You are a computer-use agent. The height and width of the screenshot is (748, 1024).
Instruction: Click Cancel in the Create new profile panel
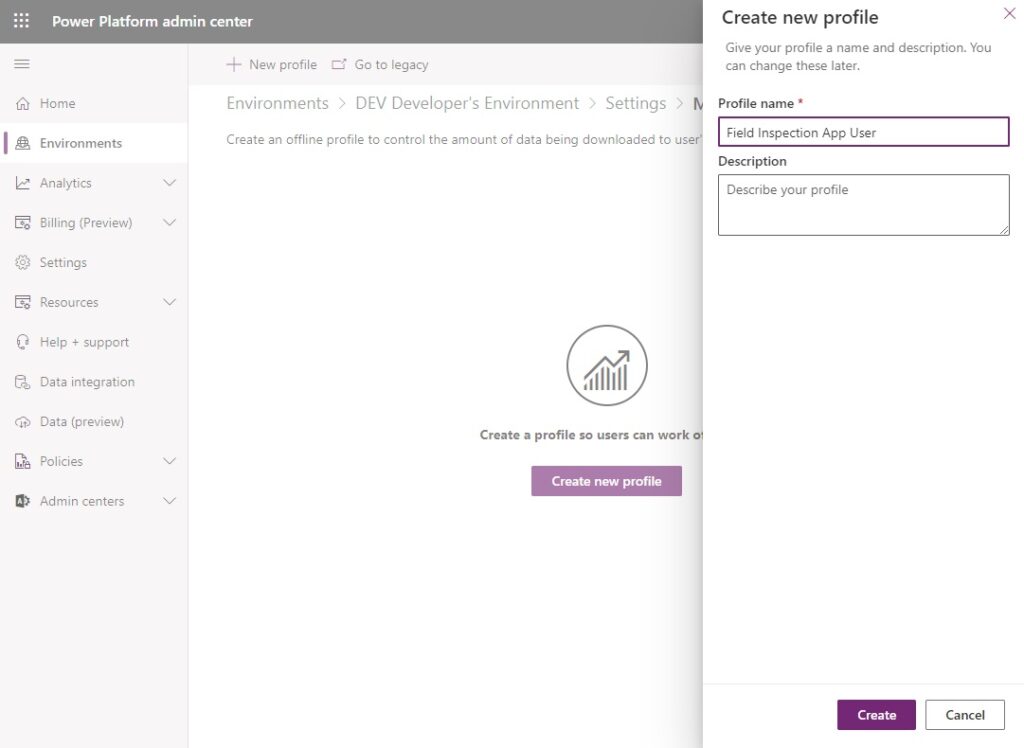click(x=964, y=714)
